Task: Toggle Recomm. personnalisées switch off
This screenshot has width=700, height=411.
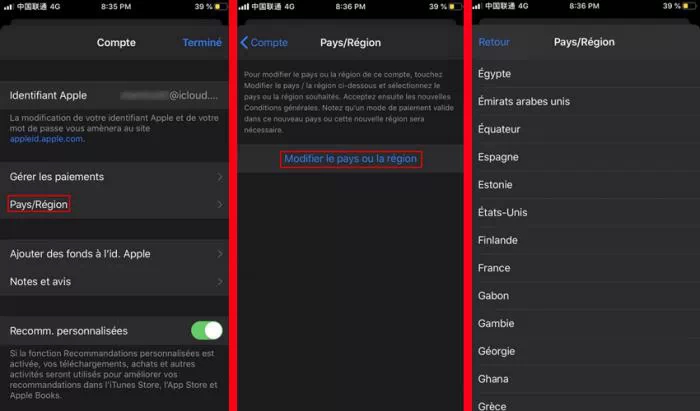Action: click(x=207, y=331)
